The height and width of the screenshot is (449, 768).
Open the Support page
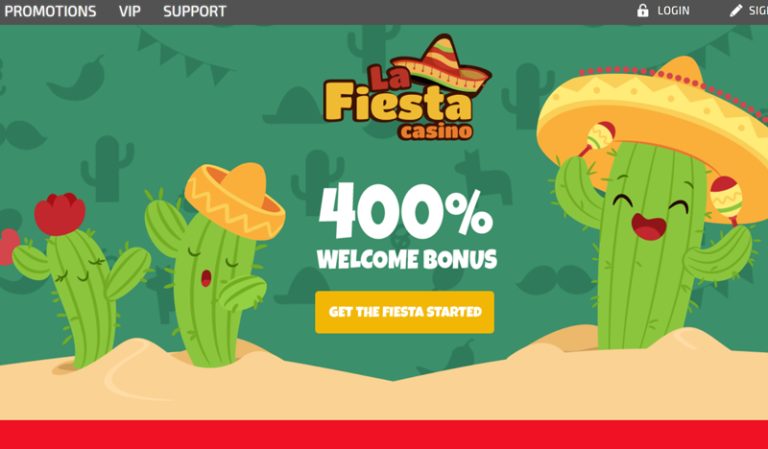tap(194, 11)
